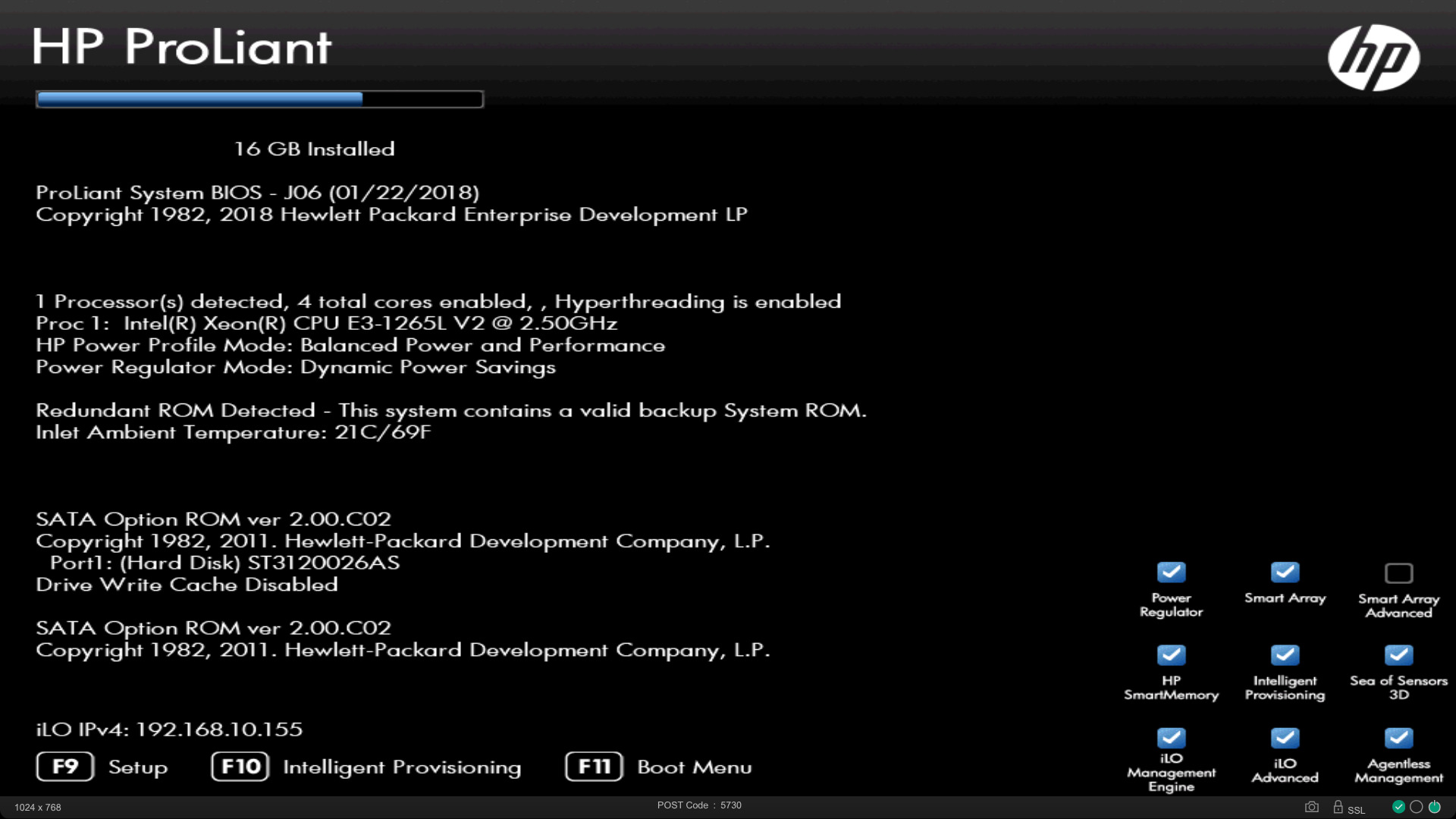Click the Setup label next to F9

pyautogui.click(x=138, y=767)
